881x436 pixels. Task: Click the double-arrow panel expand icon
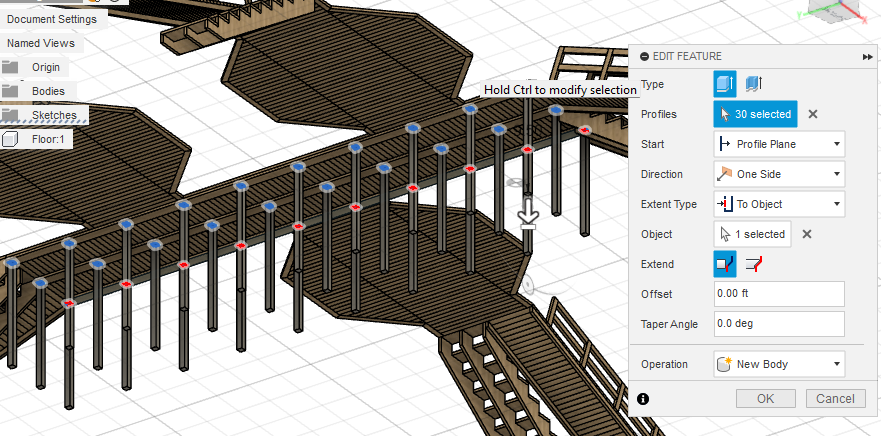[868, 57]
